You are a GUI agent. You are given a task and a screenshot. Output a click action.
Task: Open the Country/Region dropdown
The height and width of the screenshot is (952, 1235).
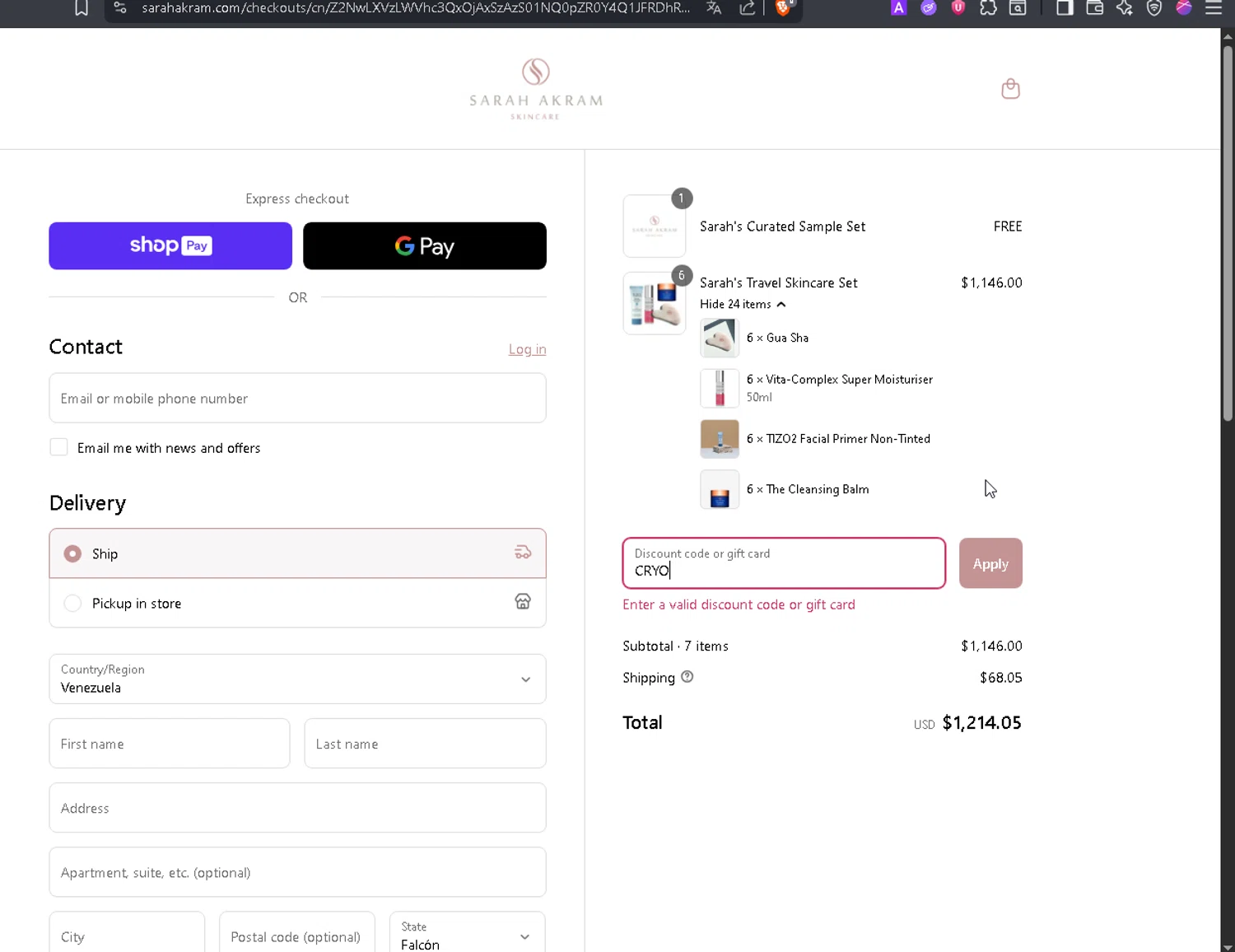(x=297, y=679)
